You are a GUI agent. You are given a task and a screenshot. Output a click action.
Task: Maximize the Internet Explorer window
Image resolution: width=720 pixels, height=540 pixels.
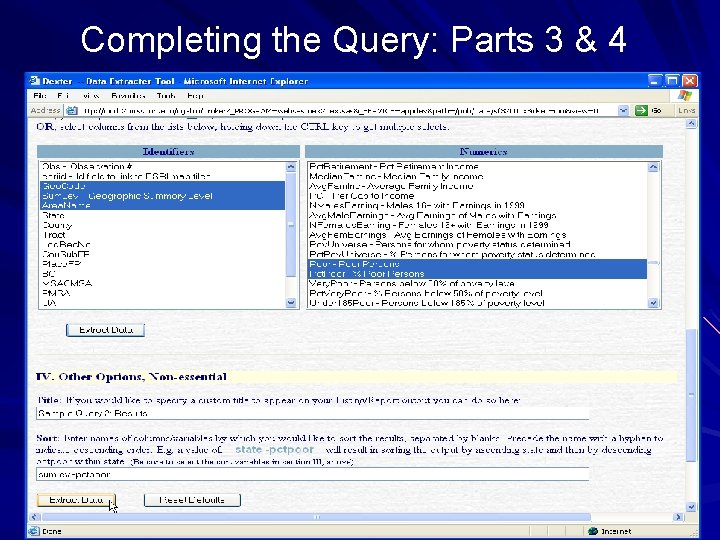pos(672,81)
